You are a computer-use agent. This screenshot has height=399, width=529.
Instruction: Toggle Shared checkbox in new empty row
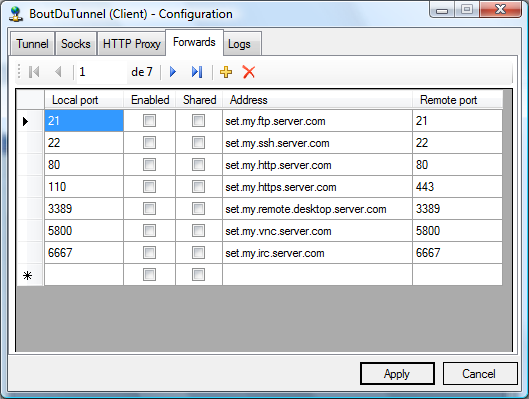point(198,275)
